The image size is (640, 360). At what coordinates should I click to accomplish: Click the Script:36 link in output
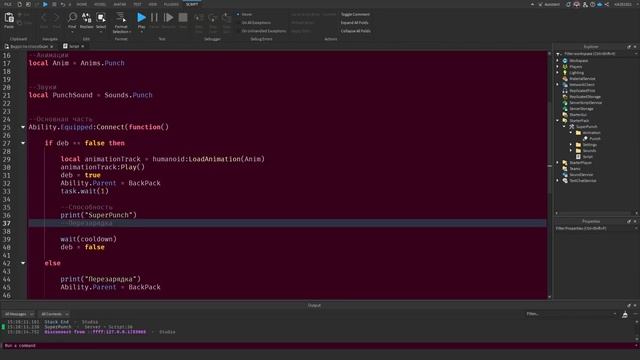[x=121, y=327]
